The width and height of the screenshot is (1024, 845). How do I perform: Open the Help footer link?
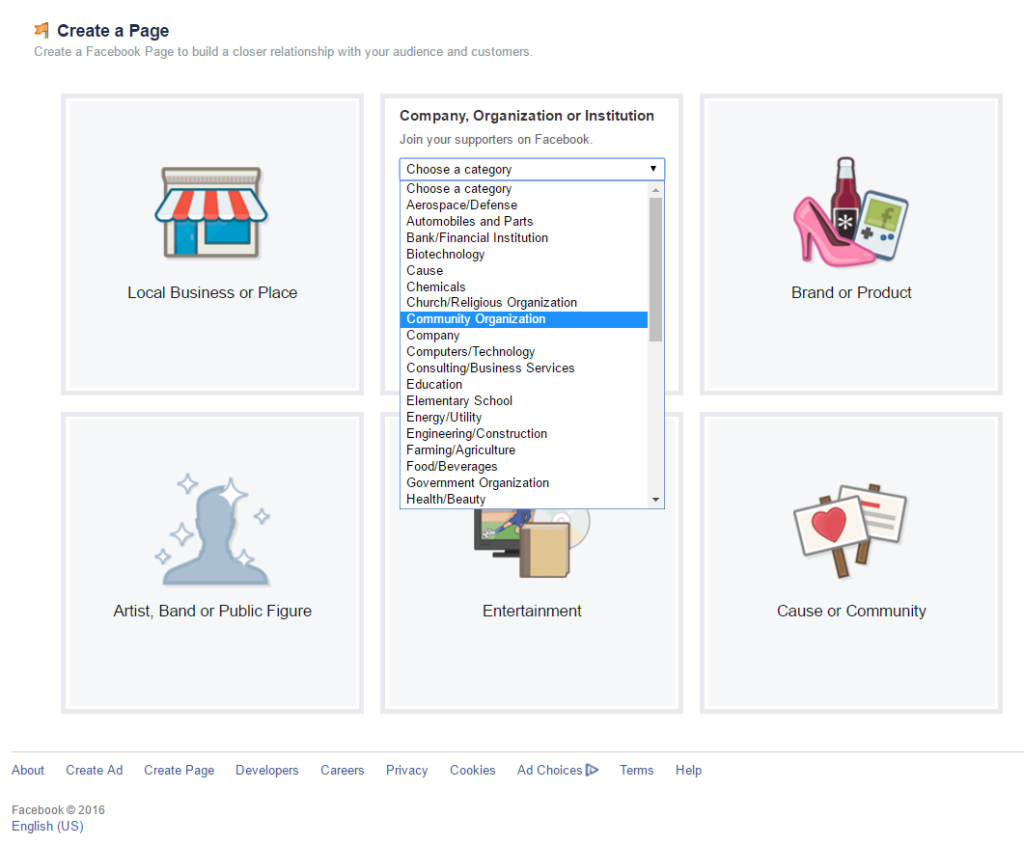[688, 770]
